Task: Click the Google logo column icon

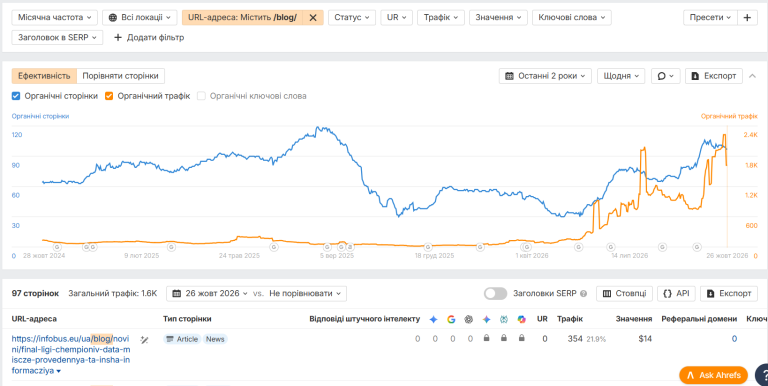Action: click(x=451, y=319)
